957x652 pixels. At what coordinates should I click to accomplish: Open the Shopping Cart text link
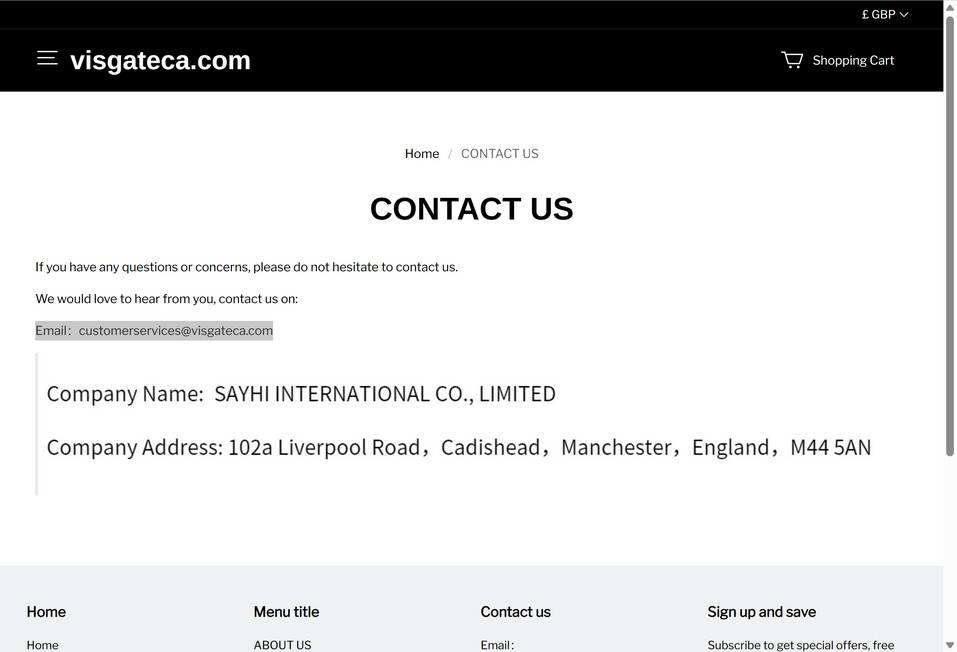click(x=853, y=61)
